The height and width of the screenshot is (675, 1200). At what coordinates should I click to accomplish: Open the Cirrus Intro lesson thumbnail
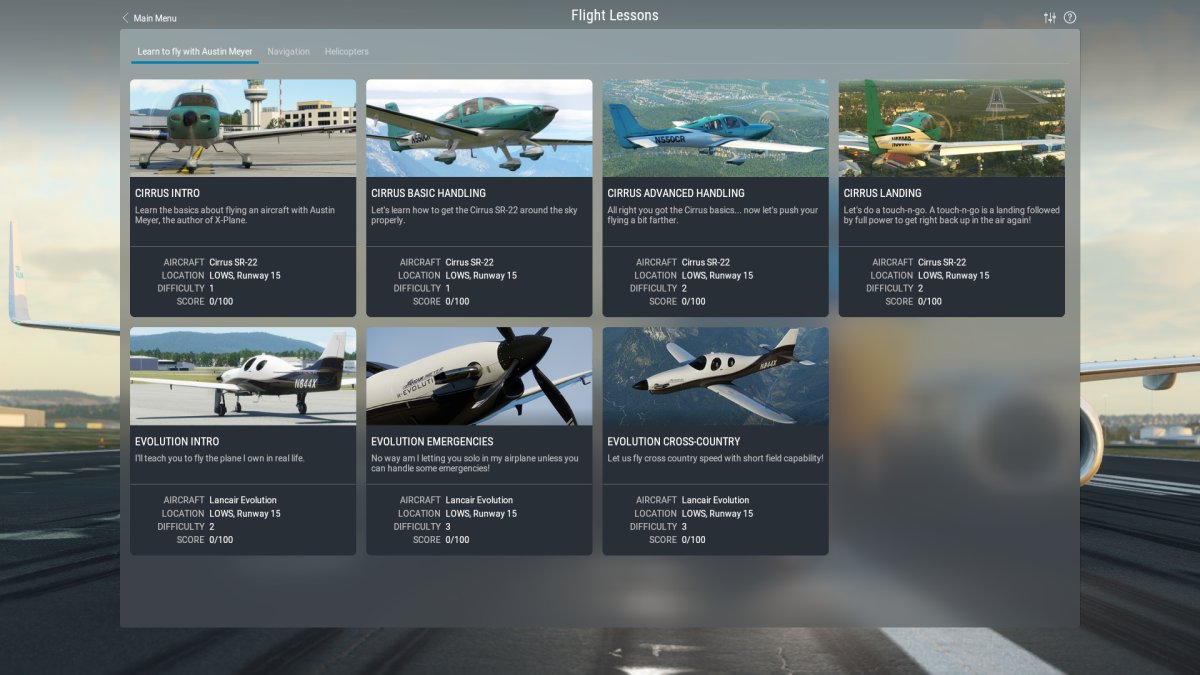pyautogui.click(x=243, y=128)
